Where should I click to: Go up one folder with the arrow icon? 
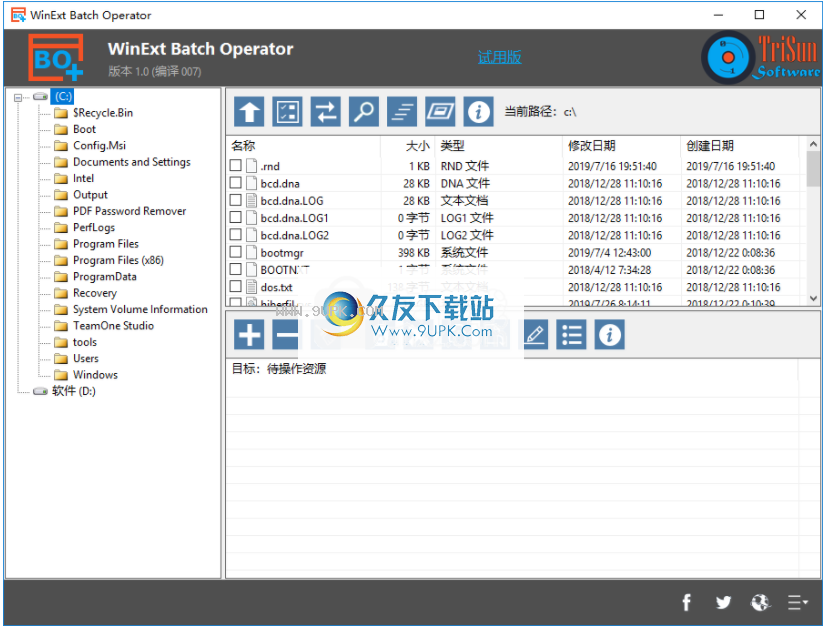click(249, 111)
